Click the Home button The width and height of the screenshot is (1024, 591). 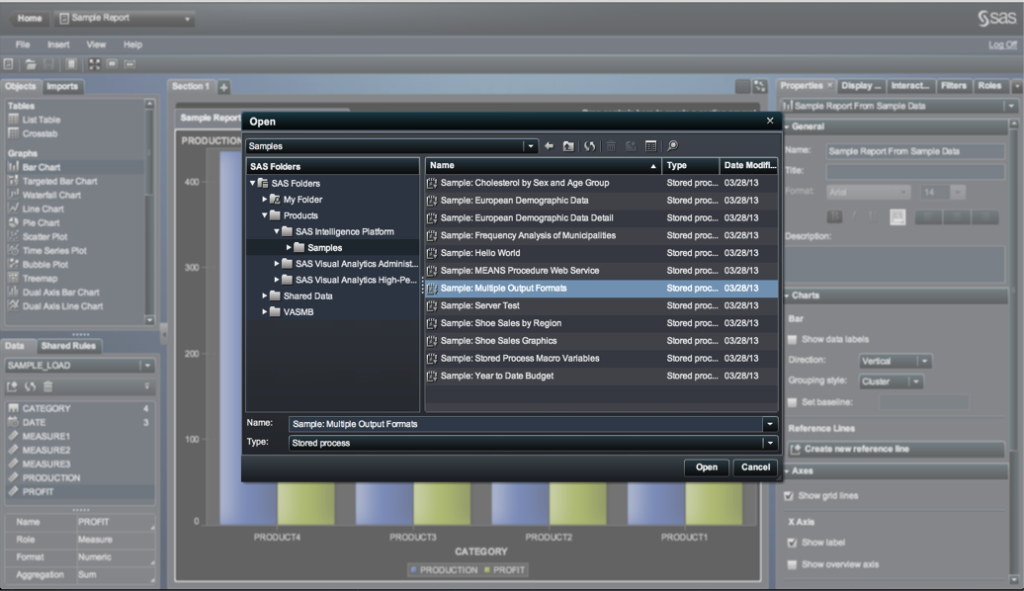pos(29,18)
